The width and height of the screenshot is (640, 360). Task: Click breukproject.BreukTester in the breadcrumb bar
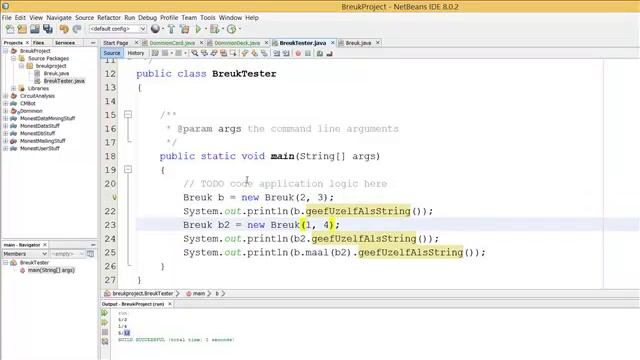[142, 293]
